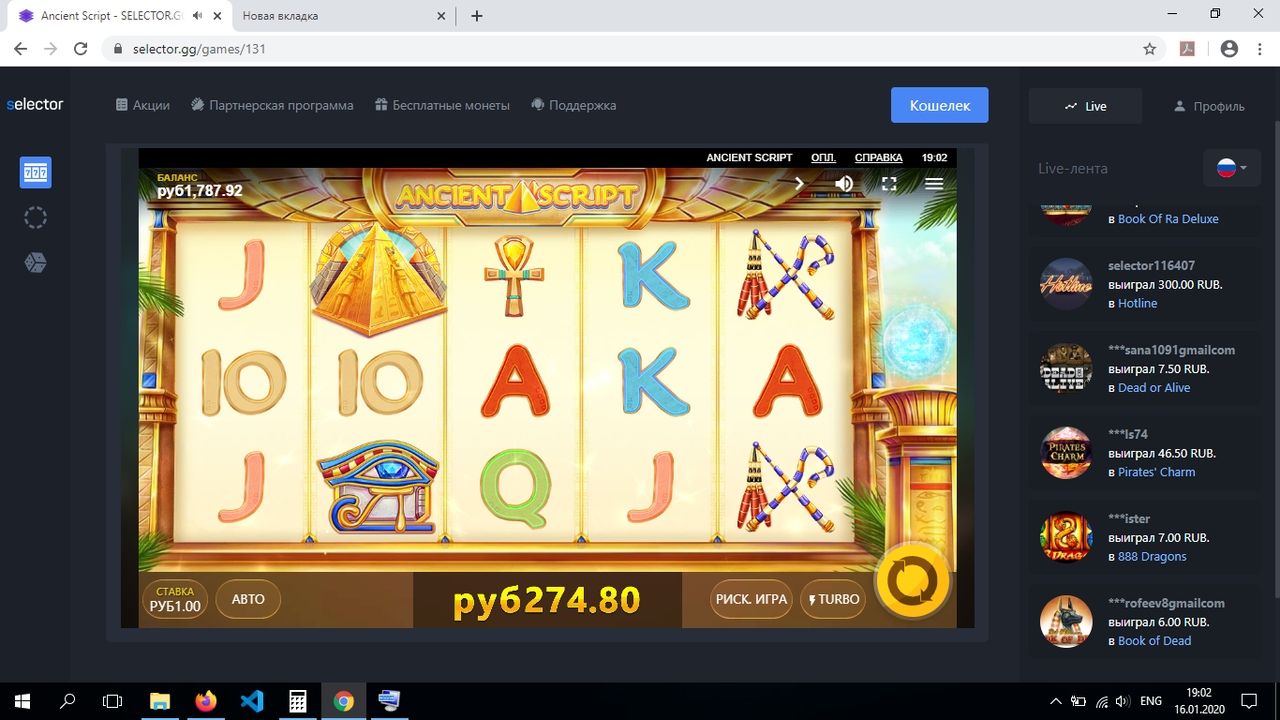Screen dimensions: 1280x720
Task: Show hidden system tray icons
Action: (1055, 701)
